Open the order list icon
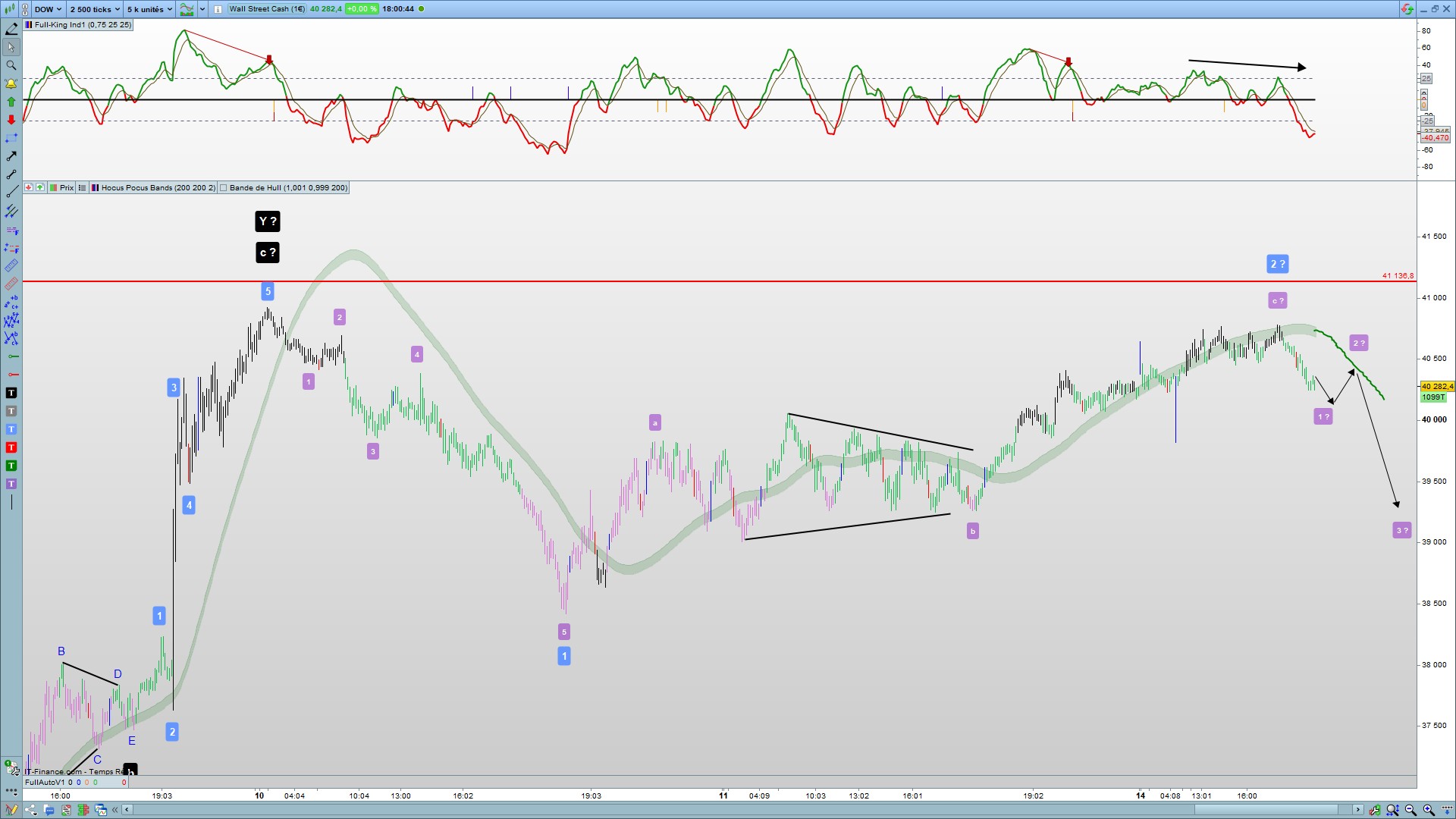This screenshot has height=819, width=1456. point(66,810)
